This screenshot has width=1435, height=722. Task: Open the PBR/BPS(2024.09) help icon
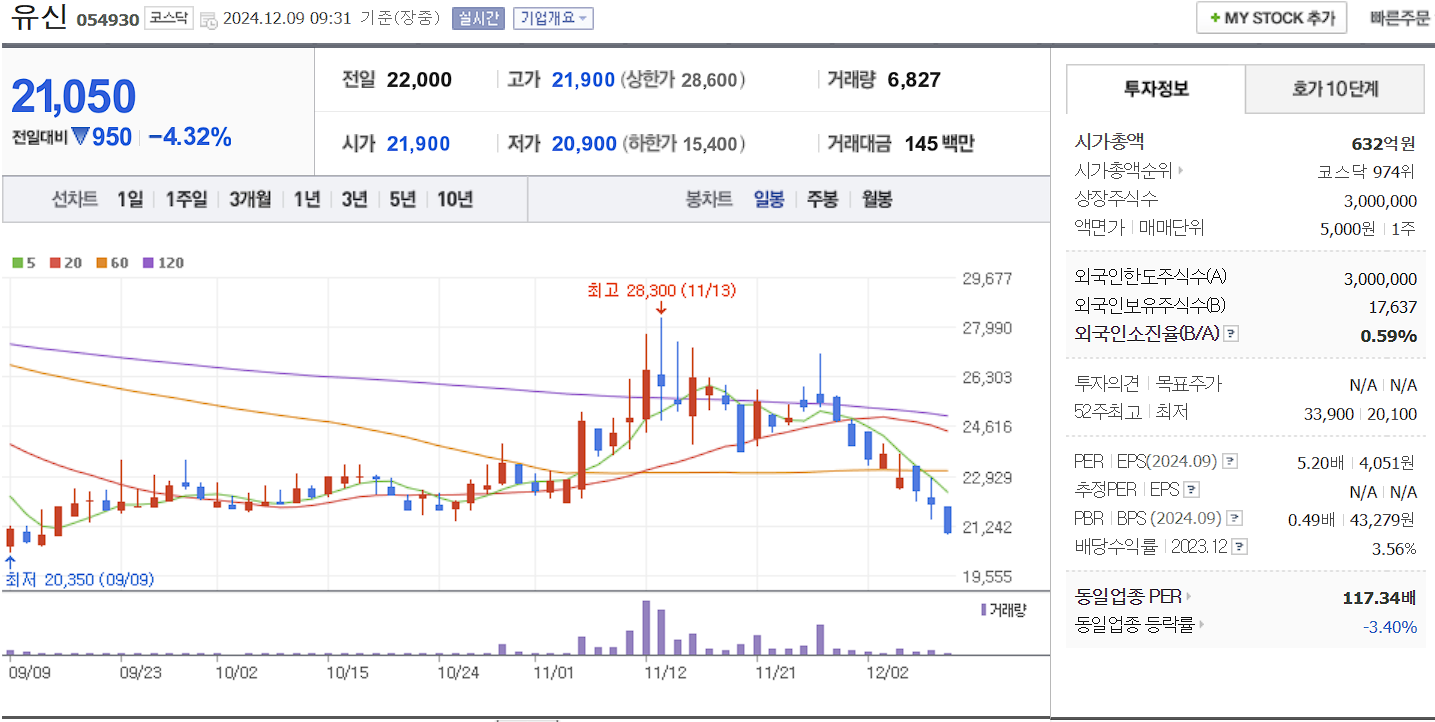(x=1234, y=517)
